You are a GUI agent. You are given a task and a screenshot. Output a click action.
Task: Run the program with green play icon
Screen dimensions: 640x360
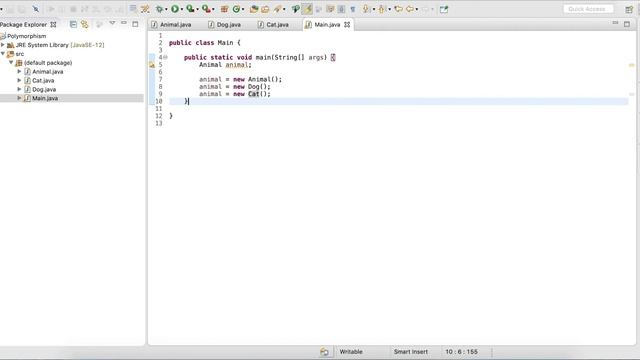[x=175, y=9]
